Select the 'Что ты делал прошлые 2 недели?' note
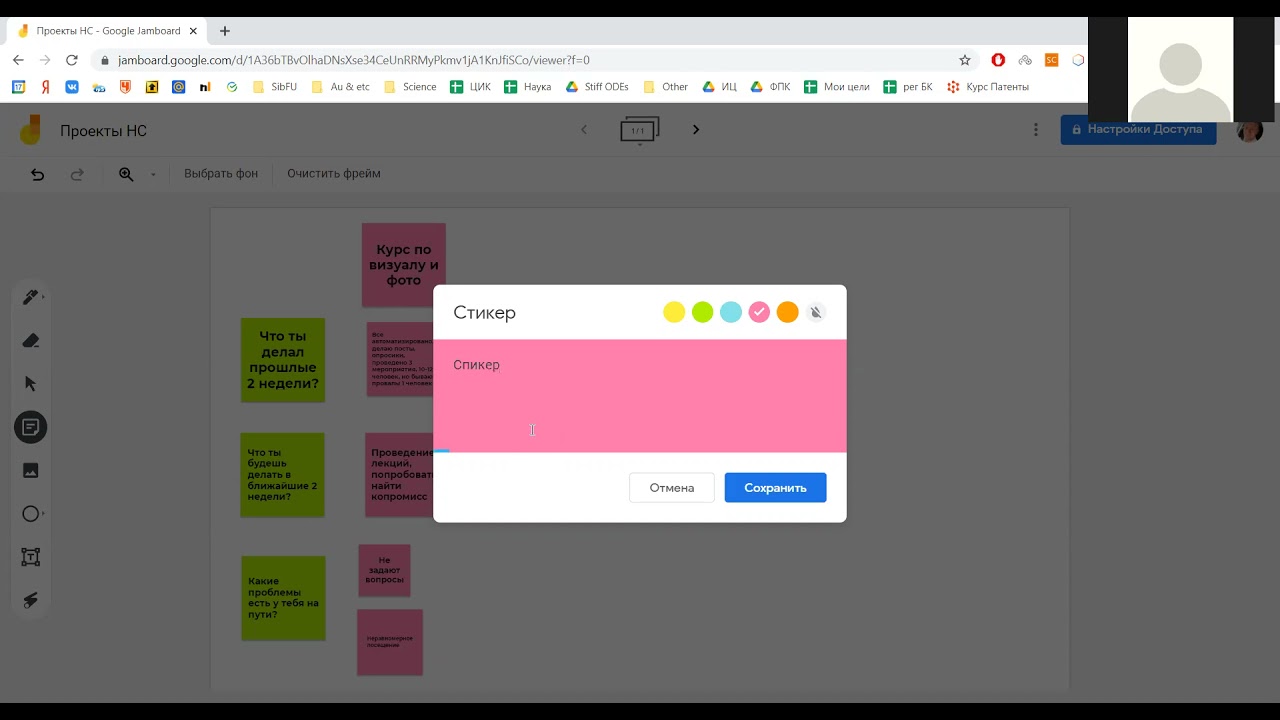Viewport: 1280px width, 720px height. coord(283,360)
